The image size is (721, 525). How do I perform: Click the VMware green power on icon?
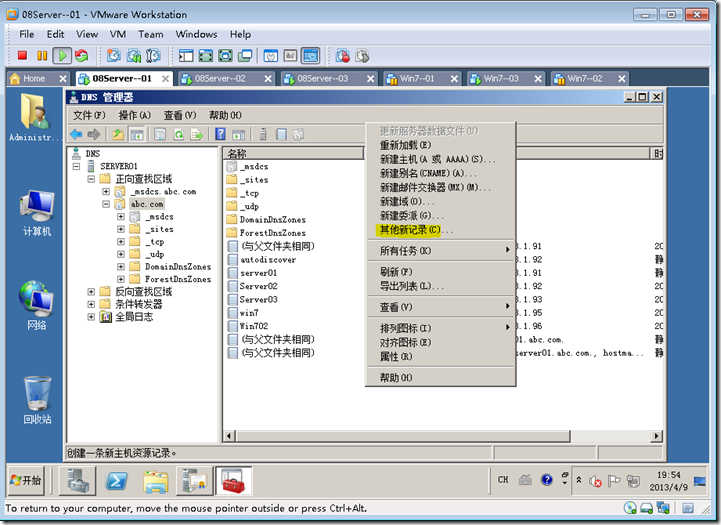(62, 56)
